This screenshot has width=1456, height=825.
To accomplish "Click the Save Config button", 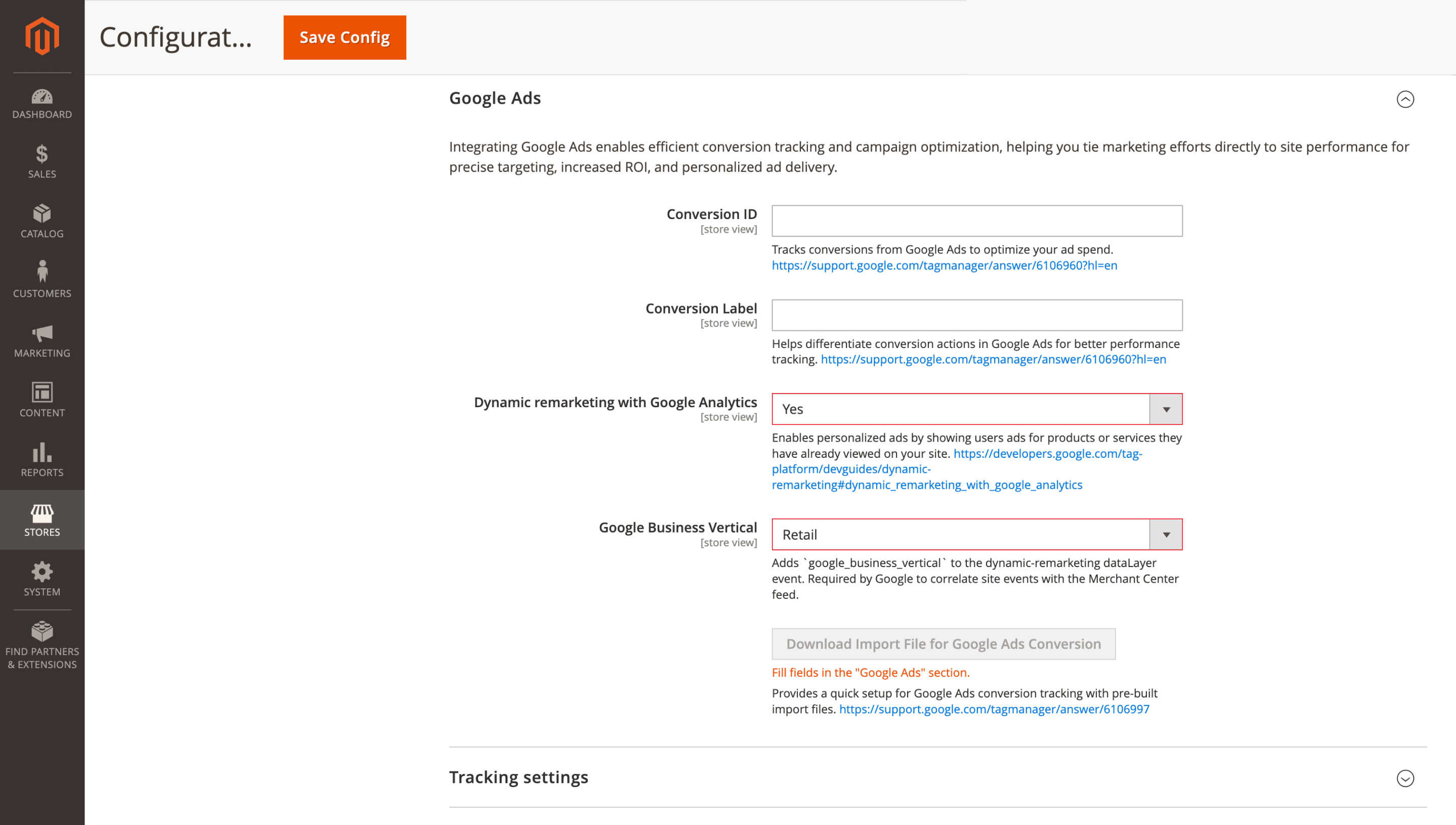I will point(345,37).
